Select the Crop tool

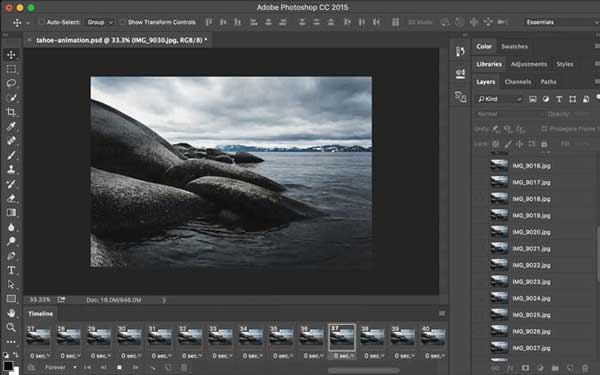[11, 112]
